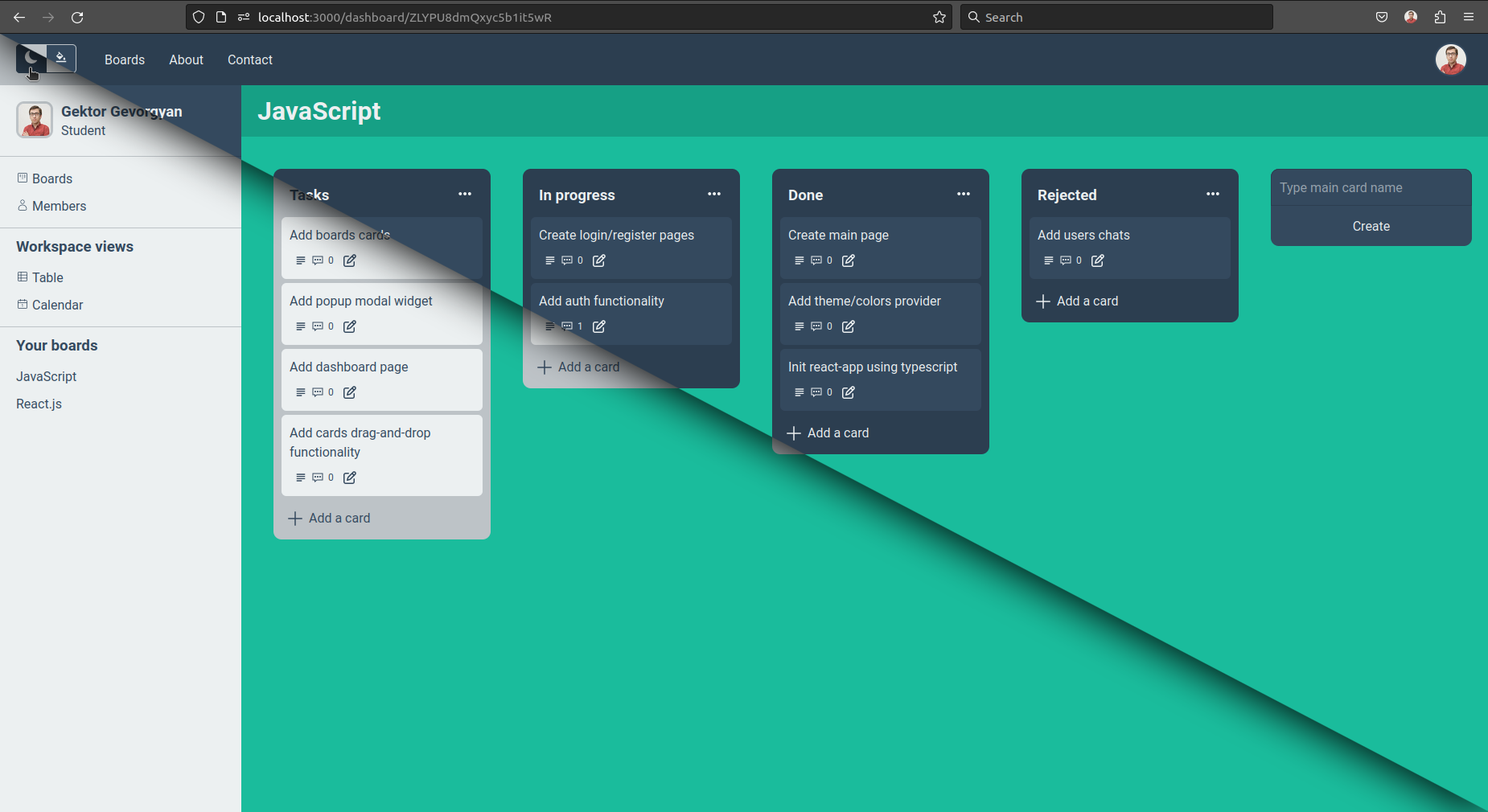
Task: Click the Create button for a new column
Action: 1370,226
